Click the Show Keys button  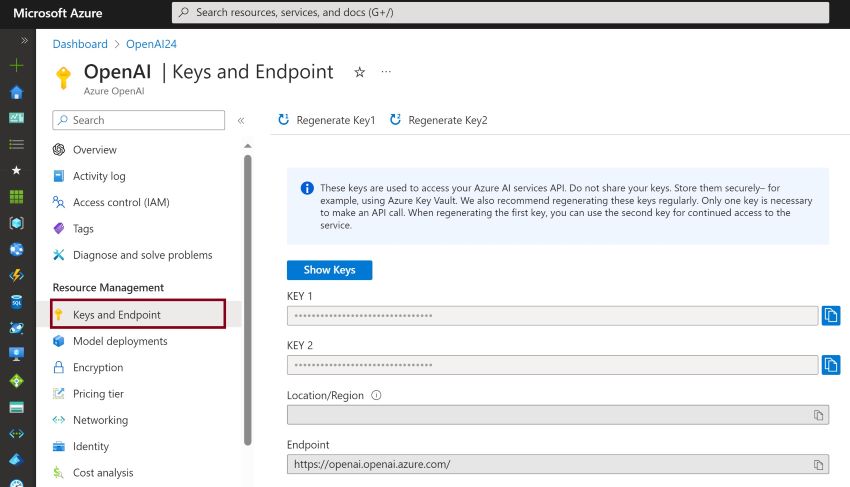point(329,270)
